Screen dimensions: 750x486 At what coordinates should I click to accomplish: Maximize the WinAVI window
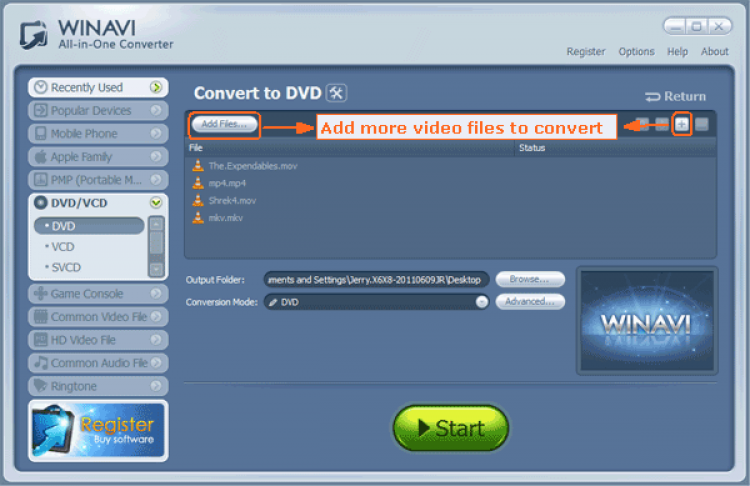696,27
